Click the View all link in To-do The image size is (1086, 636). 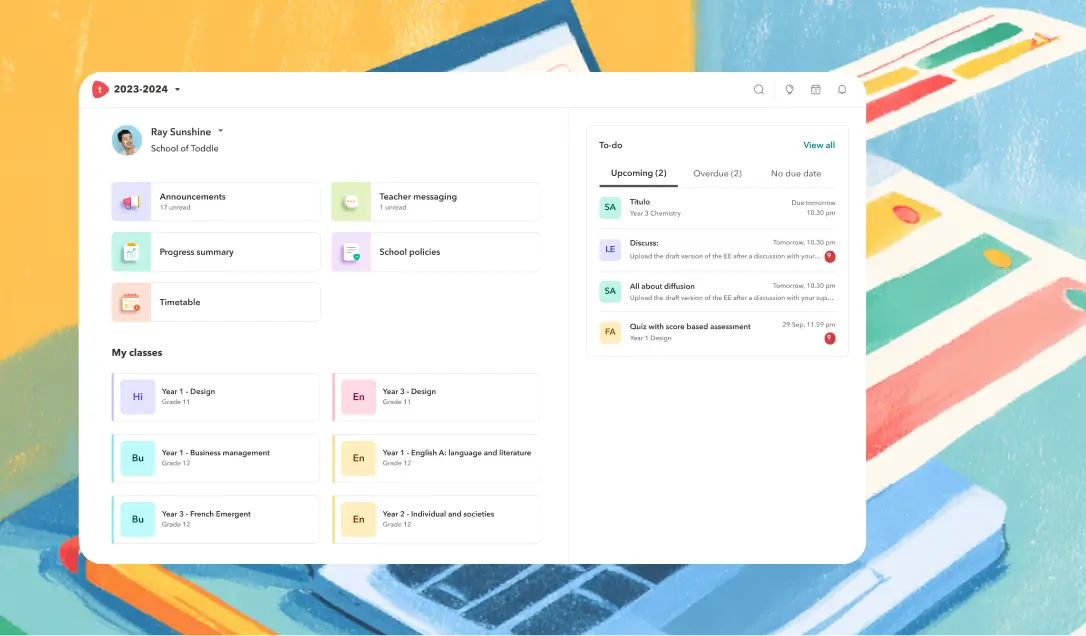(818, 145)
